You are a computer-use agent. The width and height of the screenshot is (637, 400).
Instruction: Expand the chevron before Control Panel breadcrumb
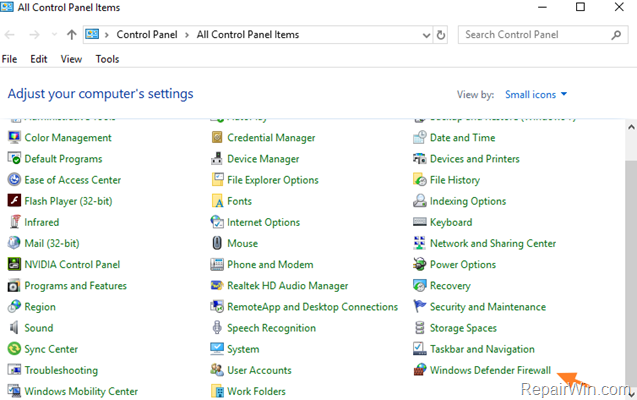pyautogui.click(x=106, y=35)
